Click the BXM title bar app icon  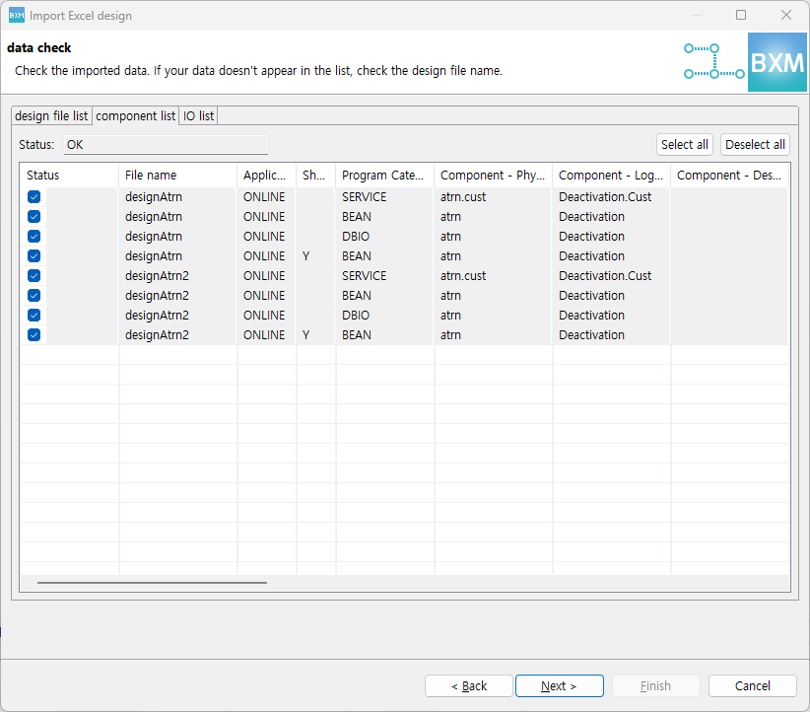tap(16, 15)
